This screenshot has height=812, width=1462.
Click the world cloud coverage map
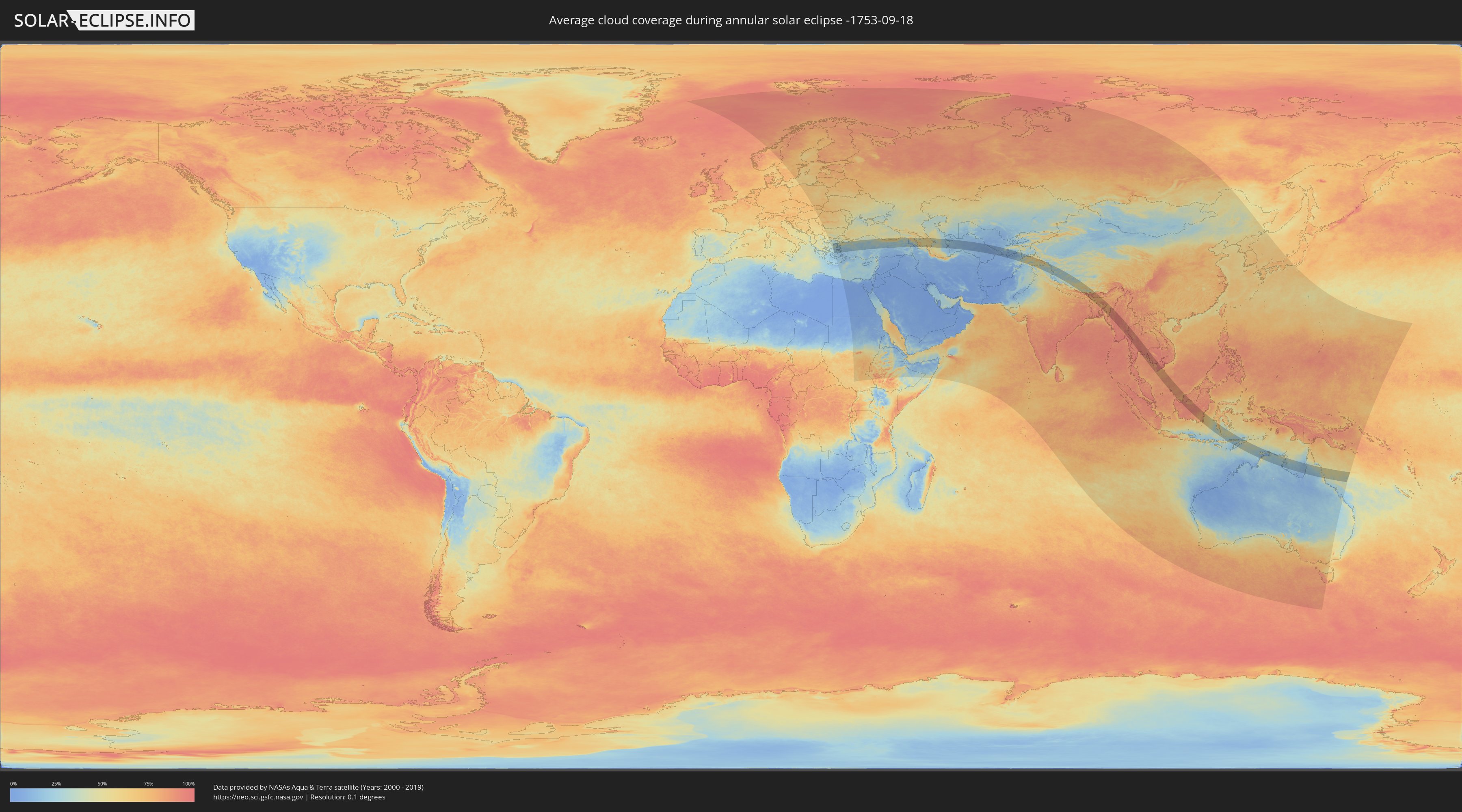click(x=731, y=406)
